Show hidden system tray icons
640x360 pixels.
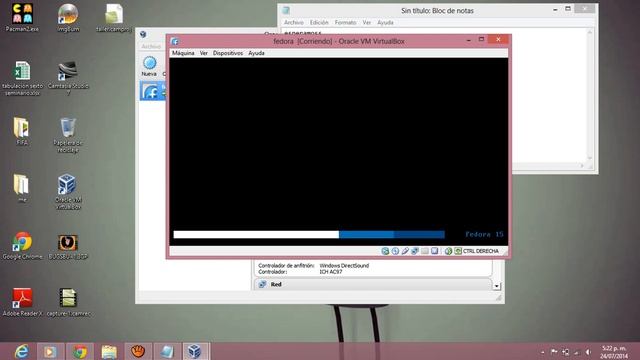(x=542, y=352)
